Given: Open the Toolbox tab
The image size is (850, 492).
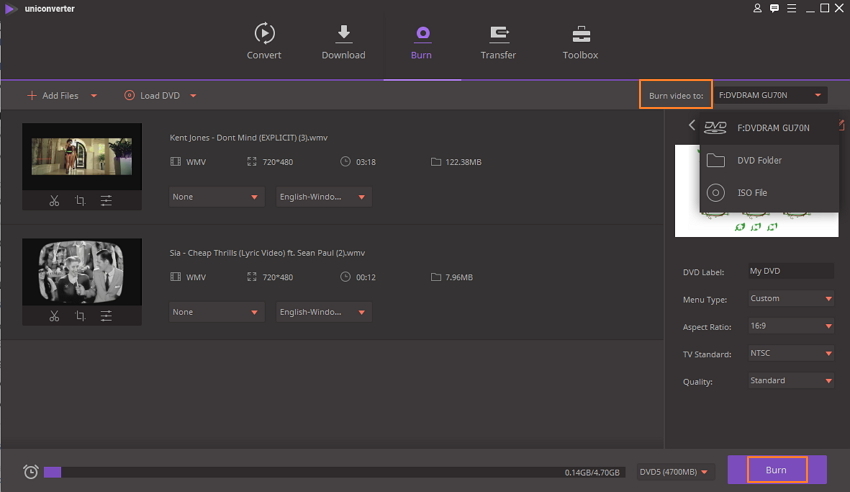Looking at the screenshot, I should coord(580,42).
